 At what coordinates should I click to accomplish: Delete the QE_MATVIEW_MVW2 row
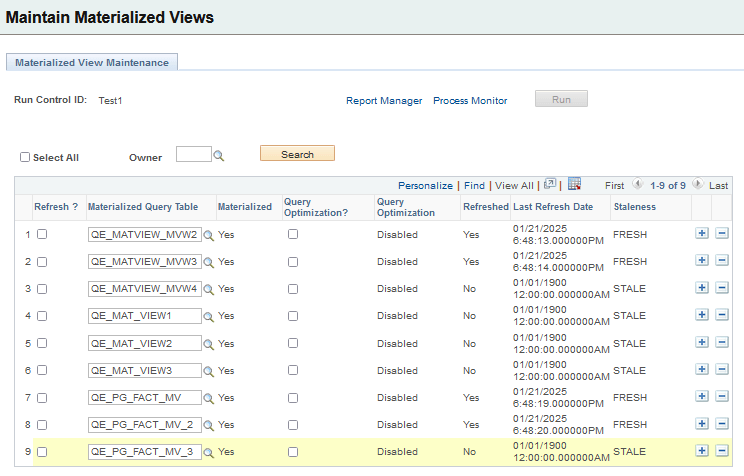tap(722, 233)
